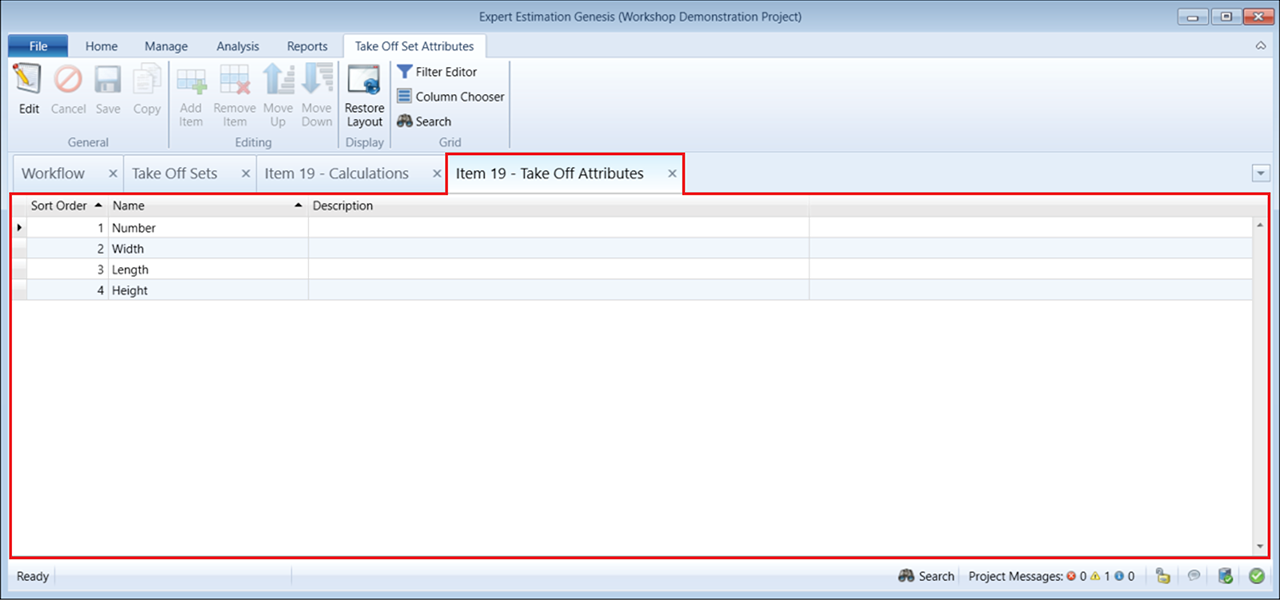Switch to the Analysis ribbon tab
This screenshot has width=1280, height=600.
(237, 46)
